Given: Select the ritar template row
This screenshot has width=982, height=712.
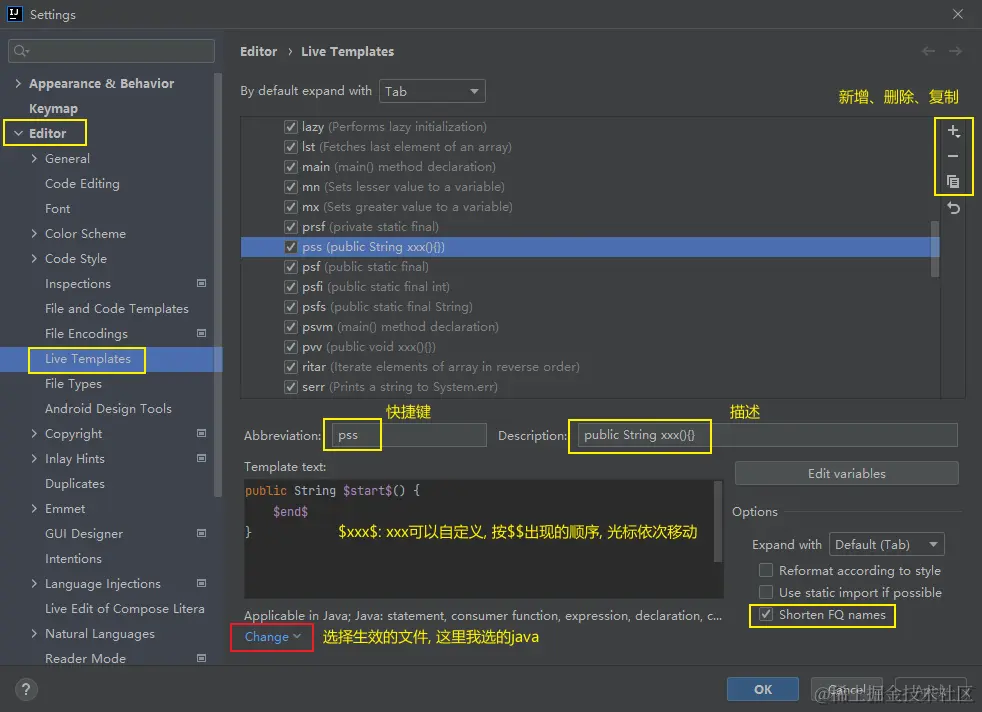Looking at the screenshot, I should point(590,367).
